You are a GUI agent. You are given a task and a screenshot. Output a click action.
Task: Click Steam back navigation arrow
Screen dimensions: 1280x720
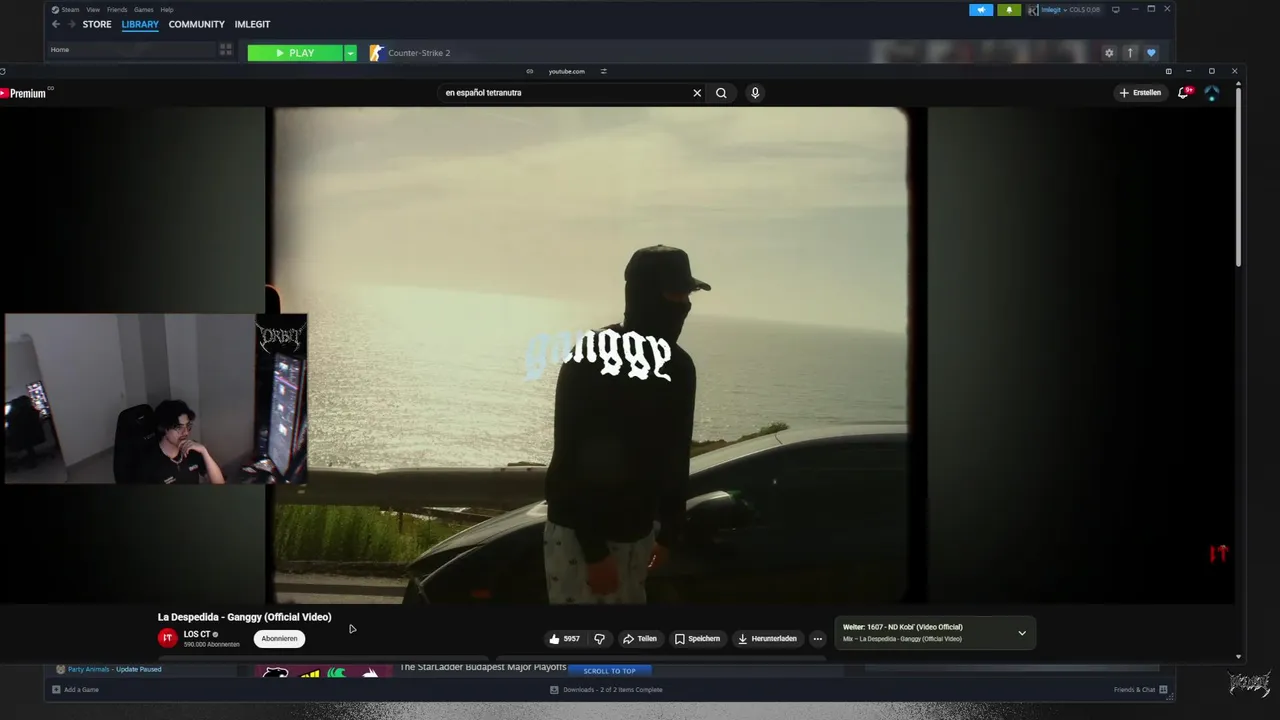coord(57,24)
